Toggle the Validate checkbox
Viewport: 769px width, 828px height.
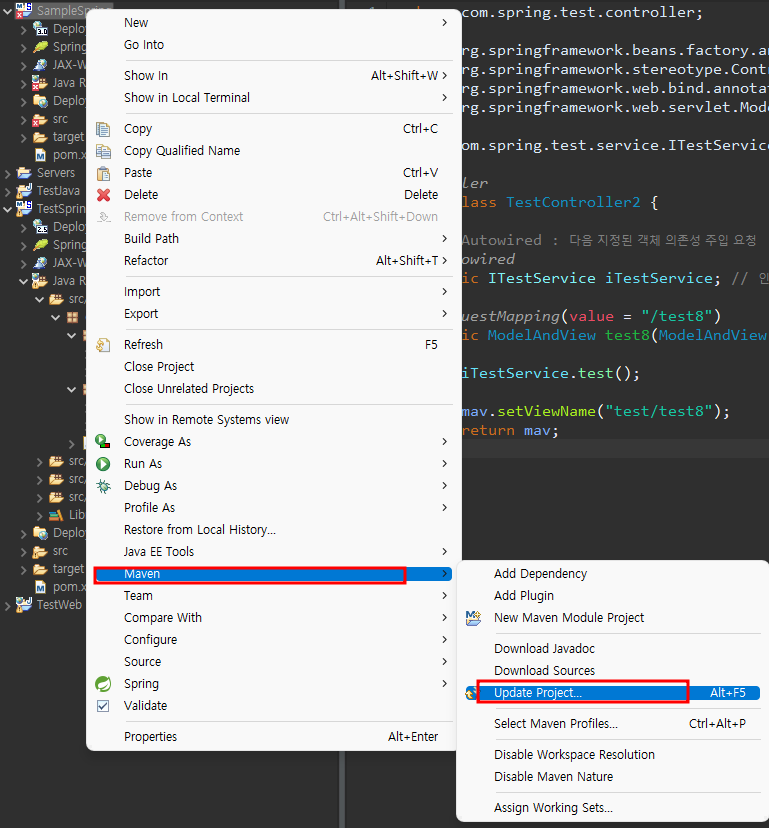[103, 706]
